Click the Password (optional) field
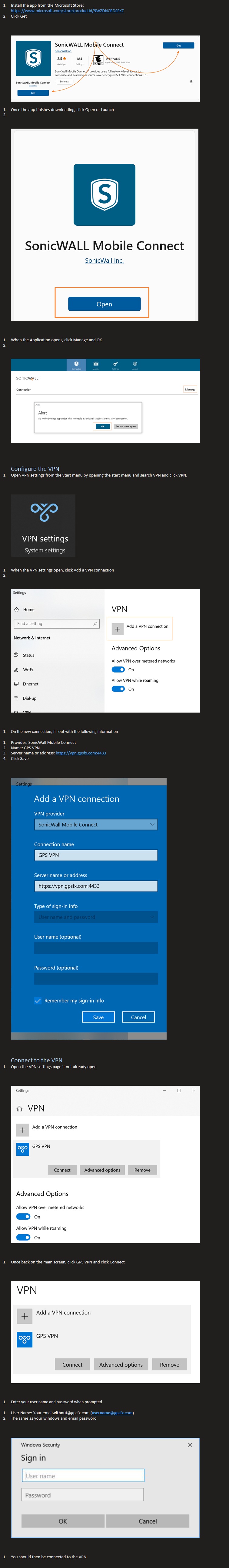 click(x=96, y=979)
